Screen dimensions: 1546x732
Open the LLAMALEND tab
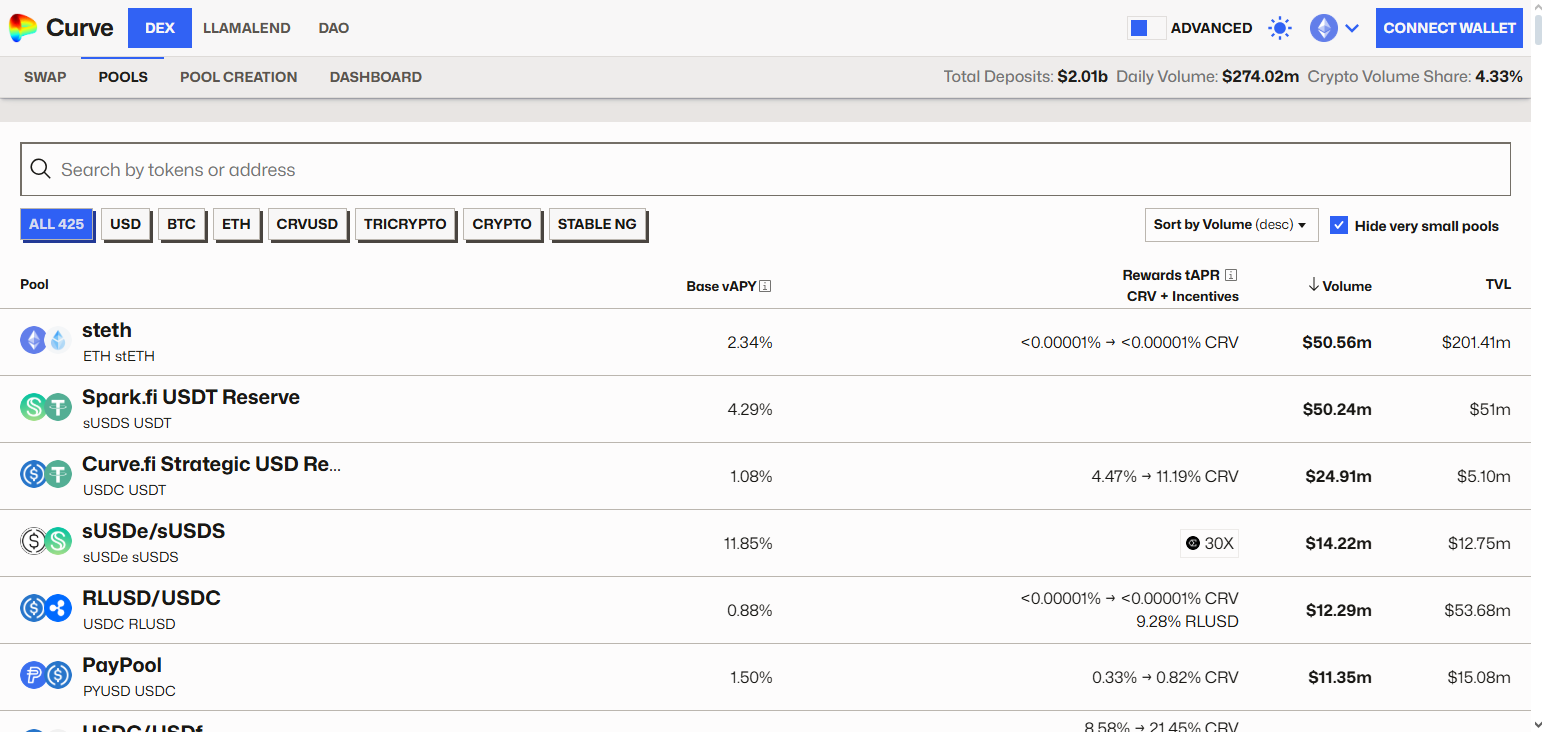(246, 28)
